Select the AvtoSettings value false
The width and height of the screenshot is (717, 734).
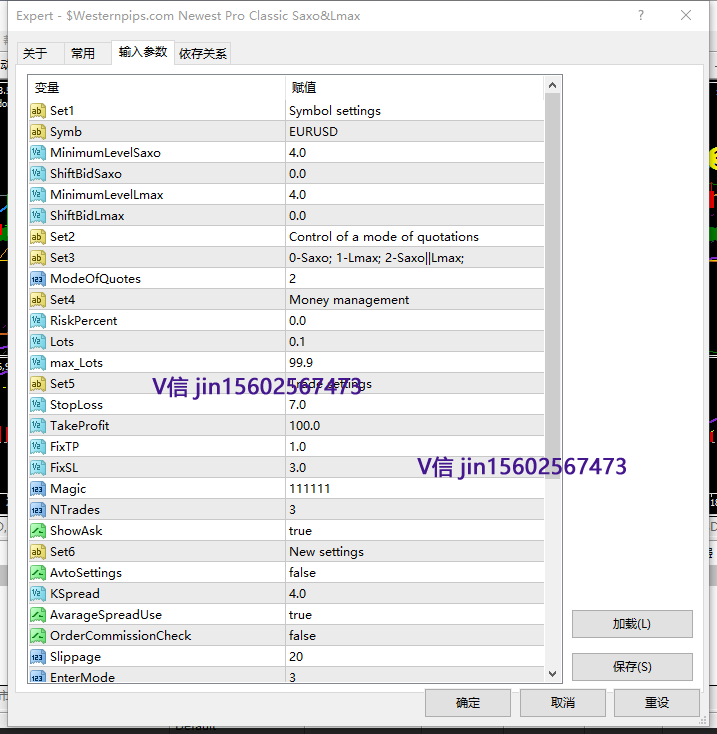pyautogui.click(x=302, y=573)
